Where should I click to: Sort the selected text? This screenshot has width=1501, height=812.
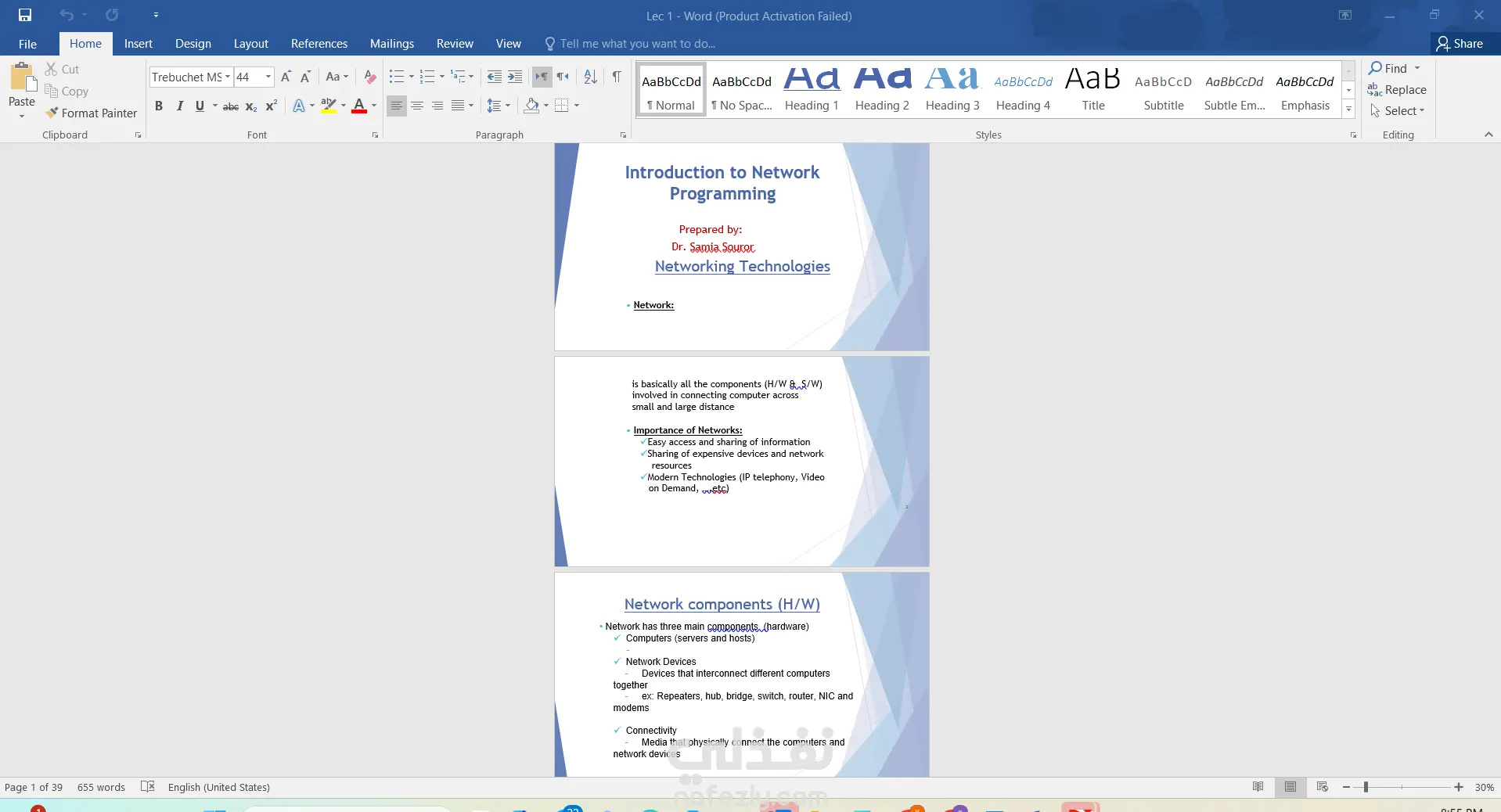coord(591,77)
